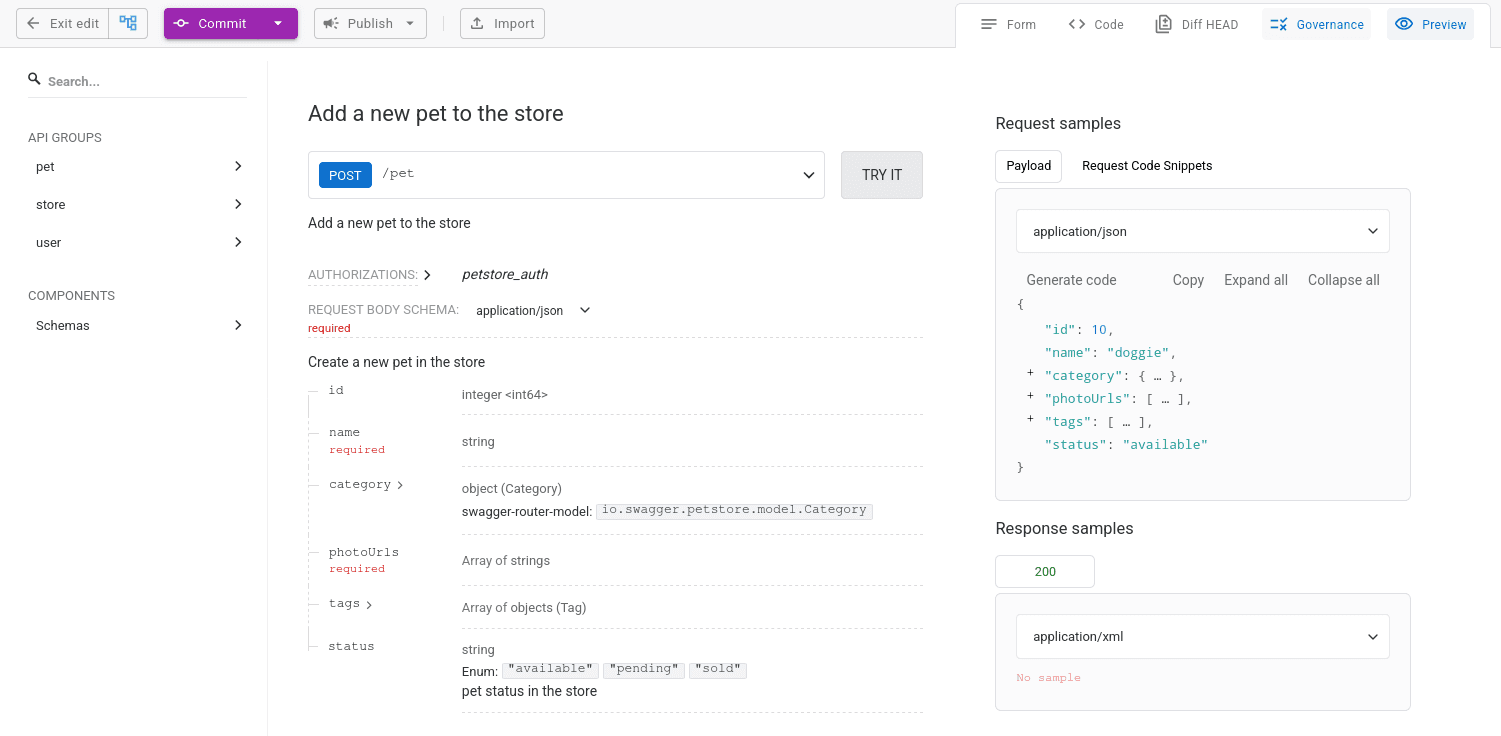Open the hierarchy diagram icon next to Exit edit
The width and height of the screenshot is (1501, 736).
click(x=128, y=23)
